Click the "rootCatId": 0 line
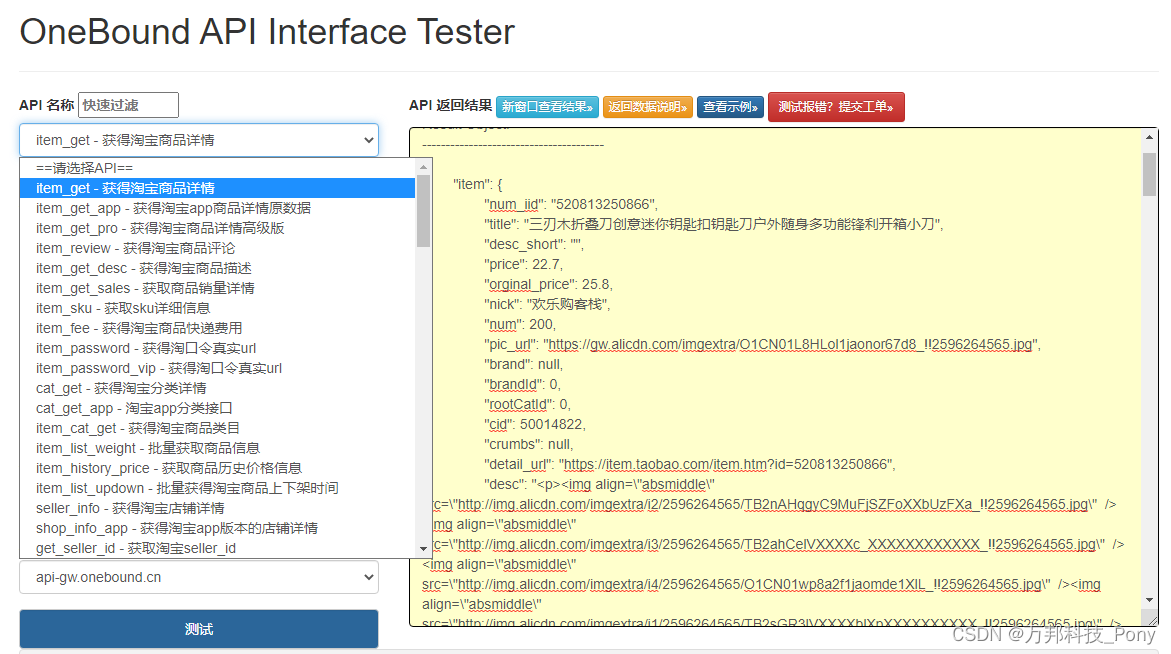Screen dimensions: 1171x654 [527, 405]
